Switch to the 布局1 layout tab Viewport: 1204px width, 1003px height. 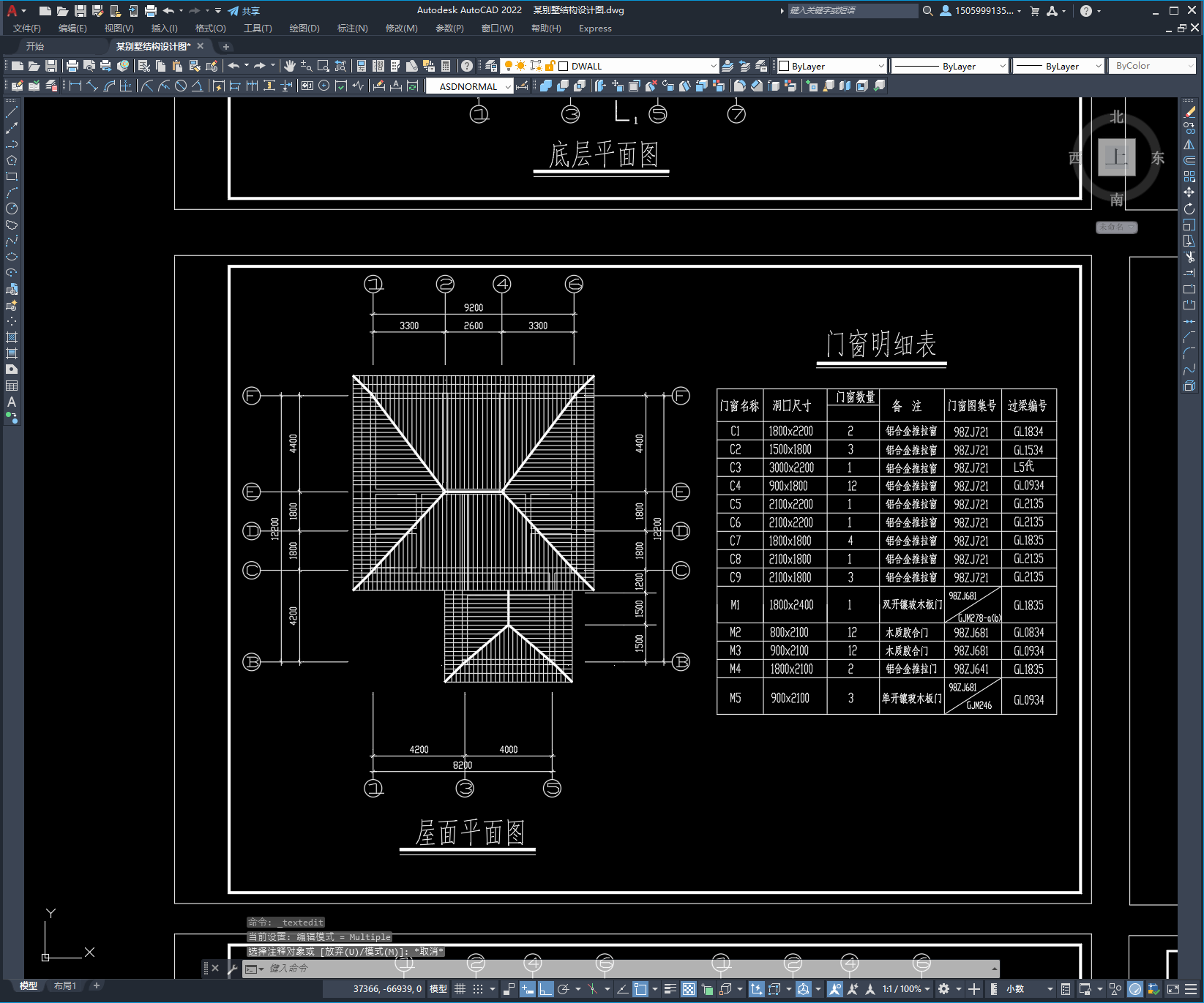click(x=64, y=986)
